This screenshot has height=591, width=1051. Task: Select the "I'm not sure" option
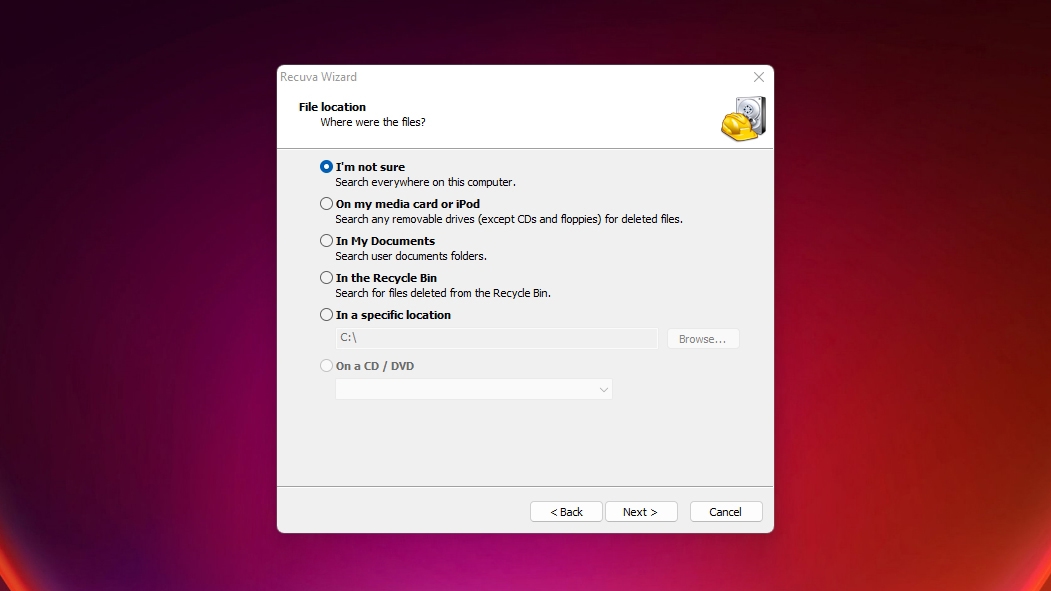point(326,166)
